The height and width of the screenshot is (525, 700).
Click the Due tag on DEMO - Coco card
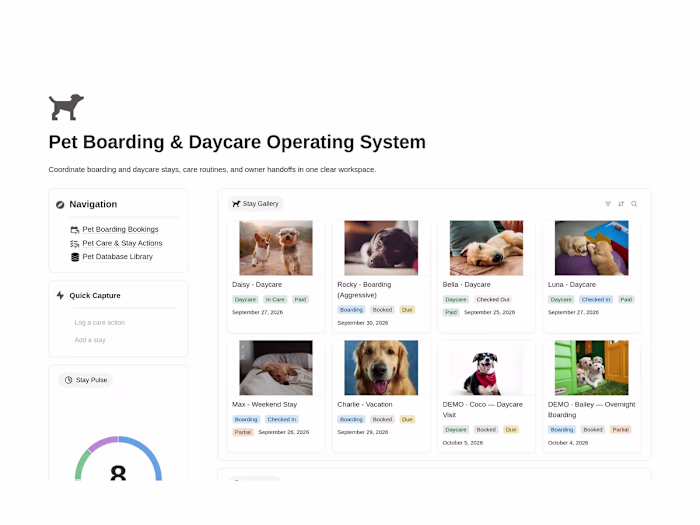click(511, 430)
